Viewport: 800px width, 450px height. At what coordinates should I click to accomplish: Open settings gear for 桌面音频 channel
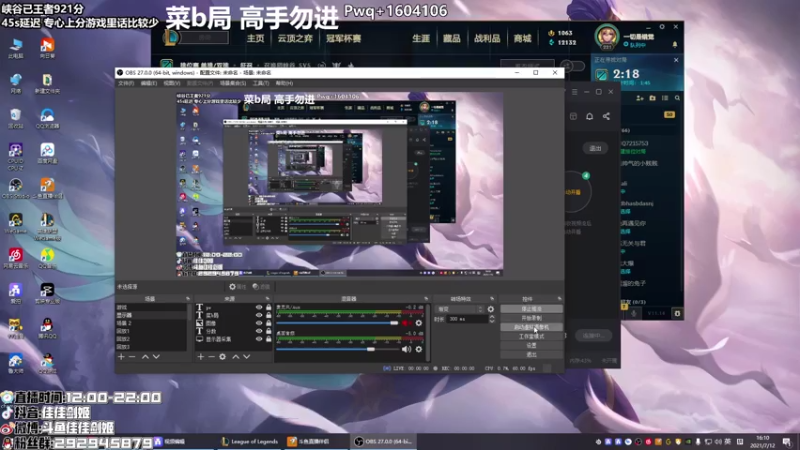coord(419,349)
